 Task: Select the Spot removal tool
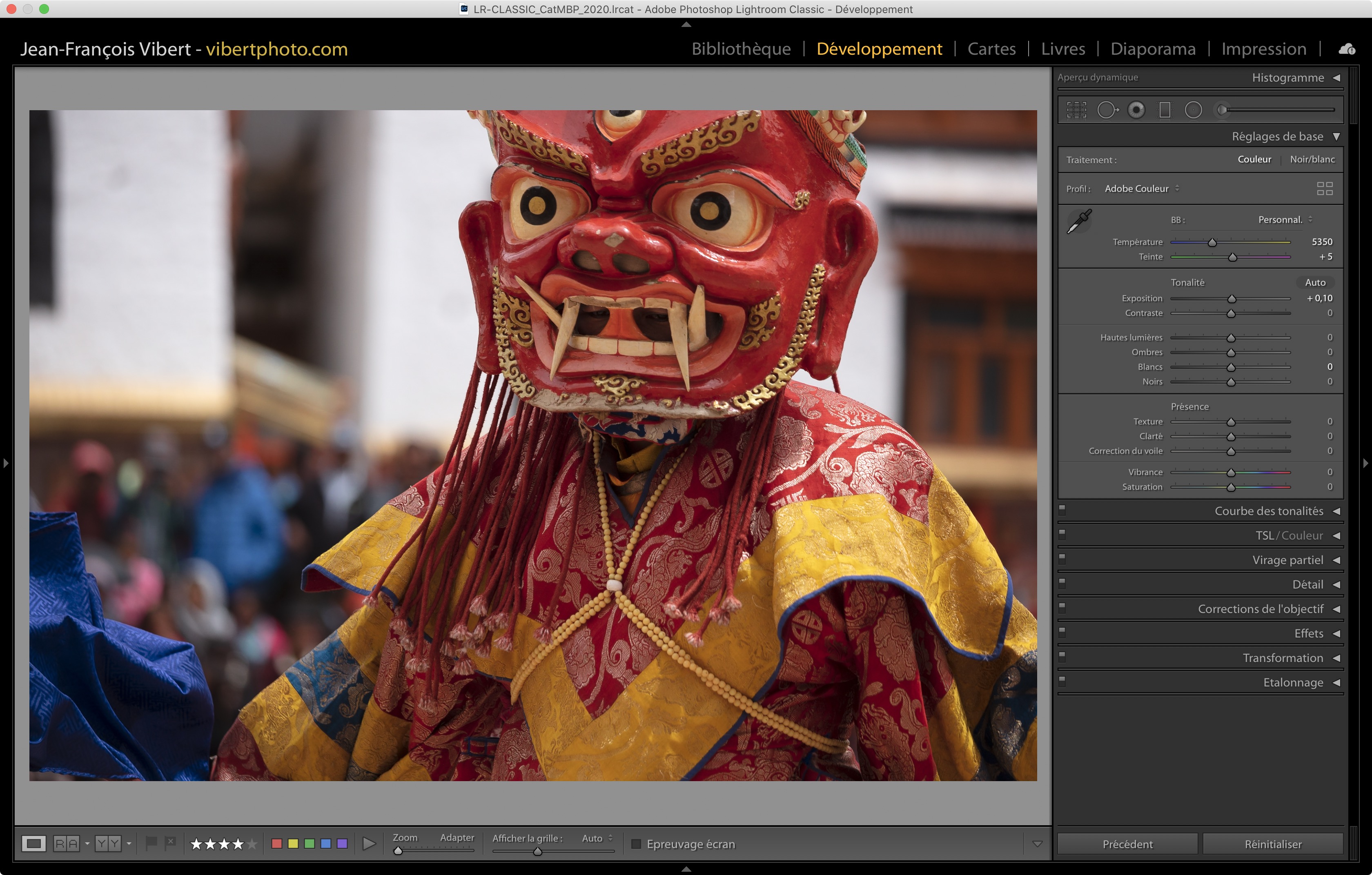pos(1107,110)
